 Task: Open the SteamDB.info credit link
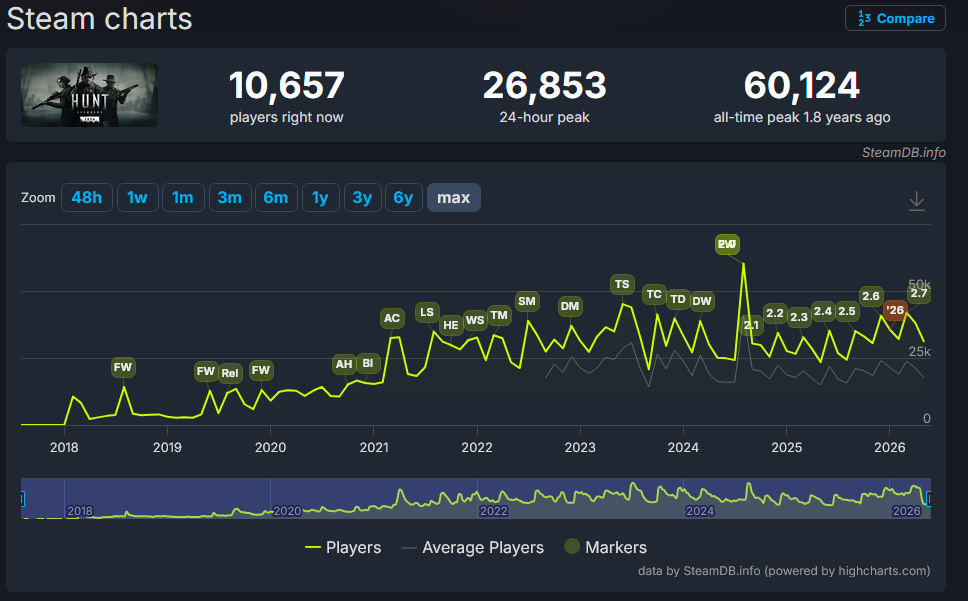coord(904,152)
